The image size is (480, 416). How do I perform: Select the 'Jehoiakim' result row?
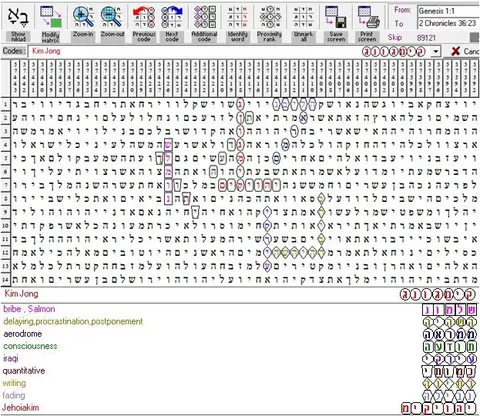(x=240, y=408)
